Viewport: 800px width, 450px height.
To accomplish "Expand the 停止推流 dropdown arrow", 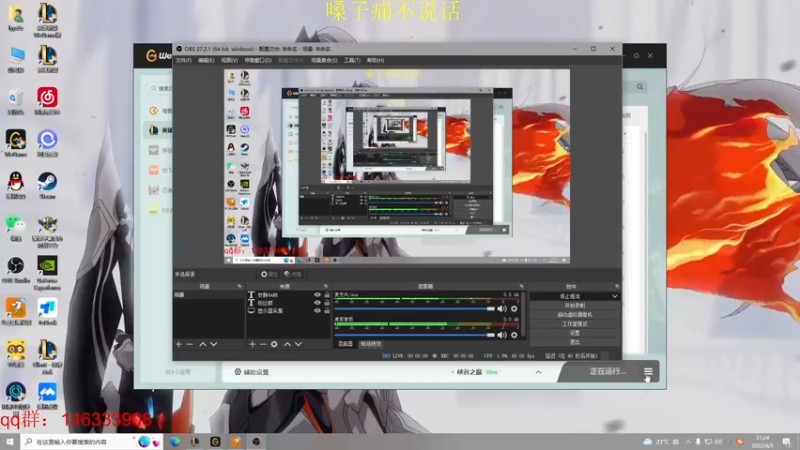I will (x=615, y=296).
